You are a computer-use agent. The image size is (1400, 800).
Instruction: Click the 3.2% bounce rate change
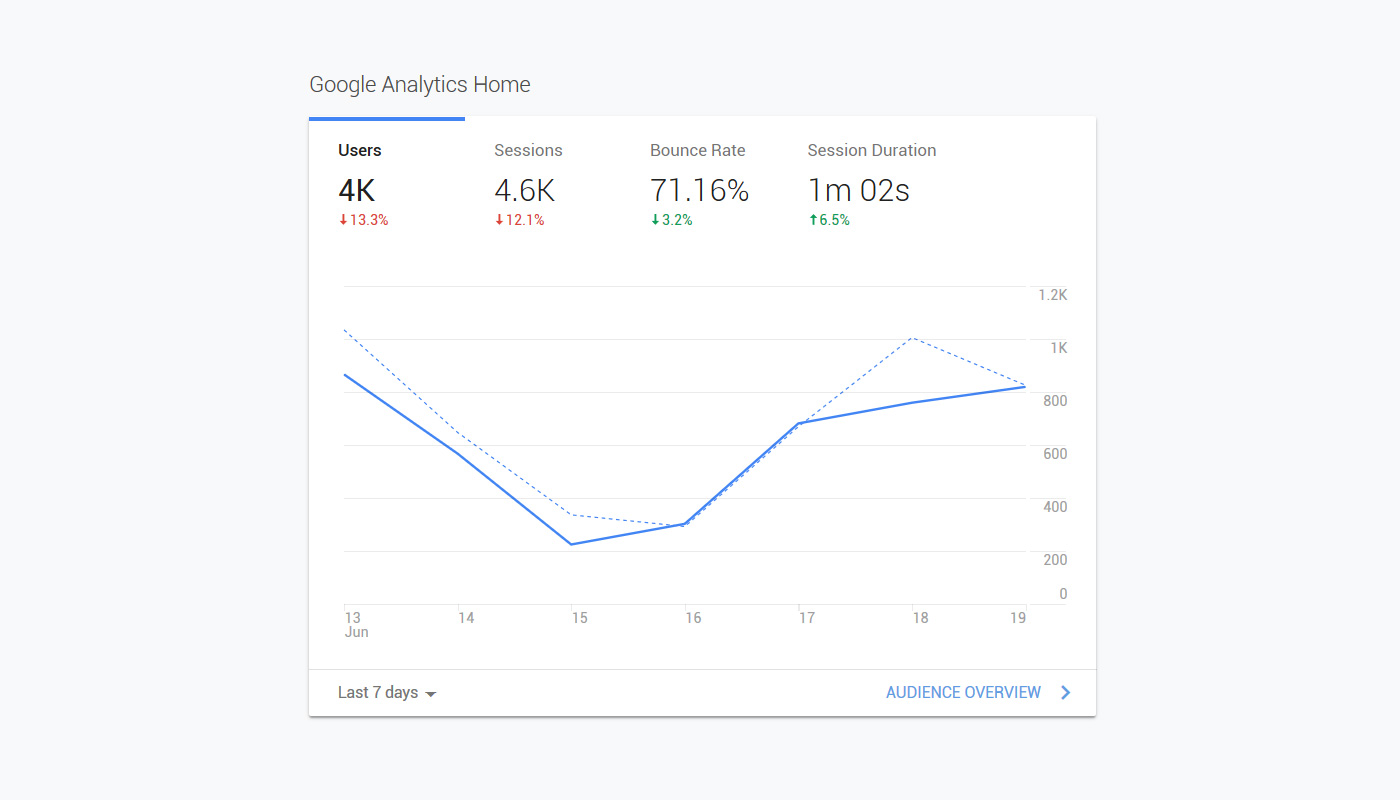[x=671, y=220]
